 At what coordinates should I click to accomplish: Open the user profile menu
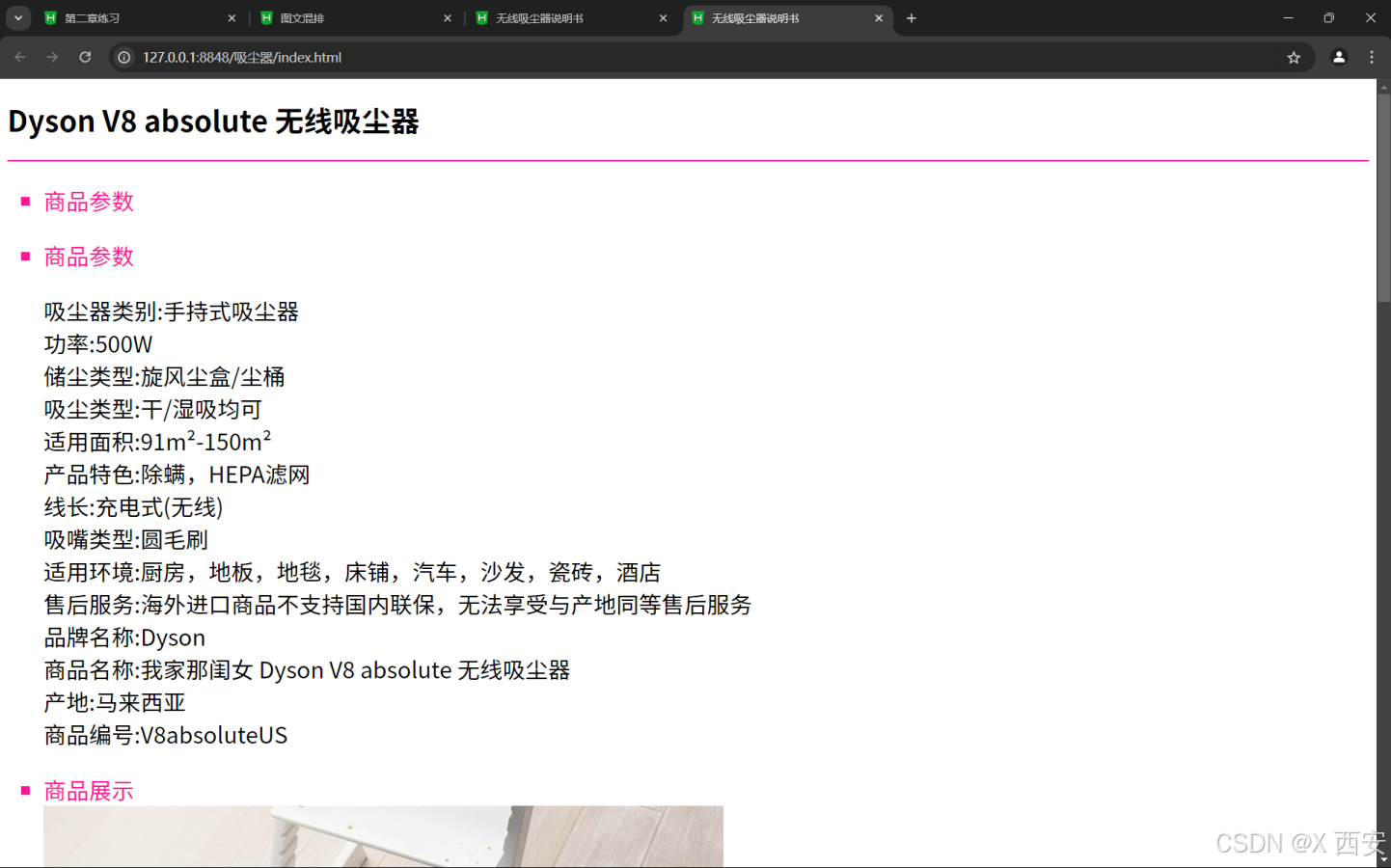[x=1339, y=57]
